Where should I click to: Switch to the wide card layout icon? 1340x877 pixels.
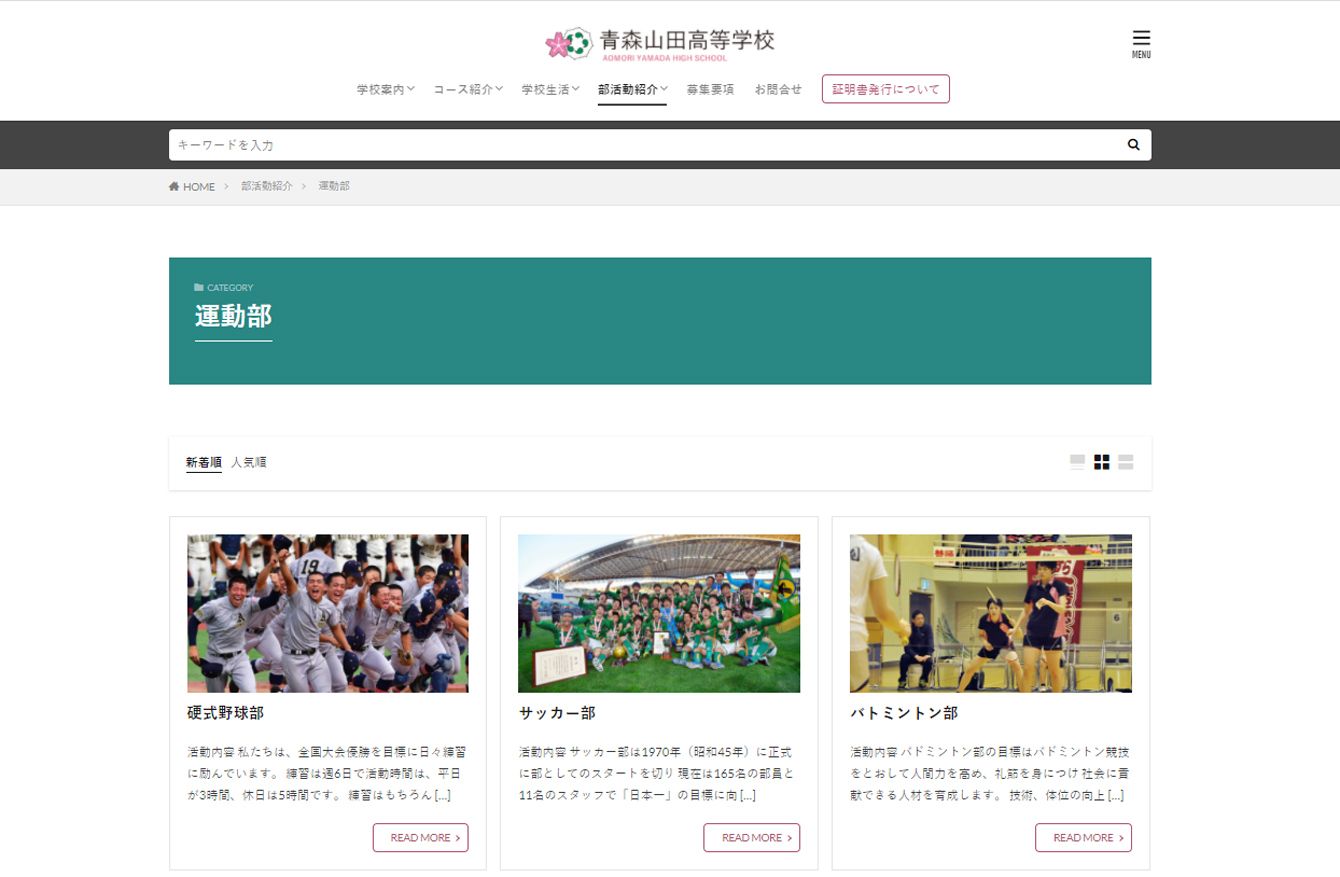1077,462
